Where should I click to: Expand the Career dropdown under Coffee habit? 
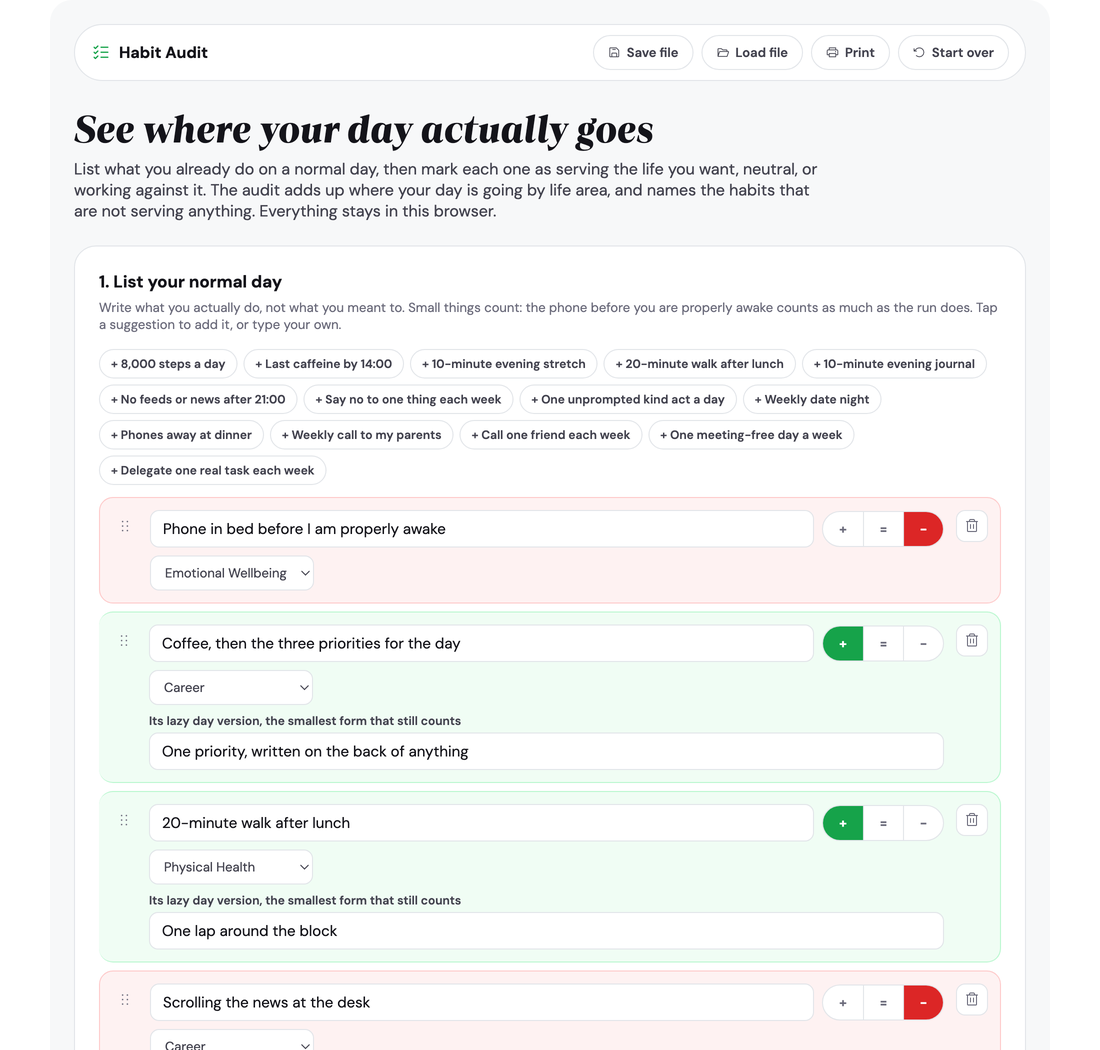pyautogui.click(x=231, y=687)
